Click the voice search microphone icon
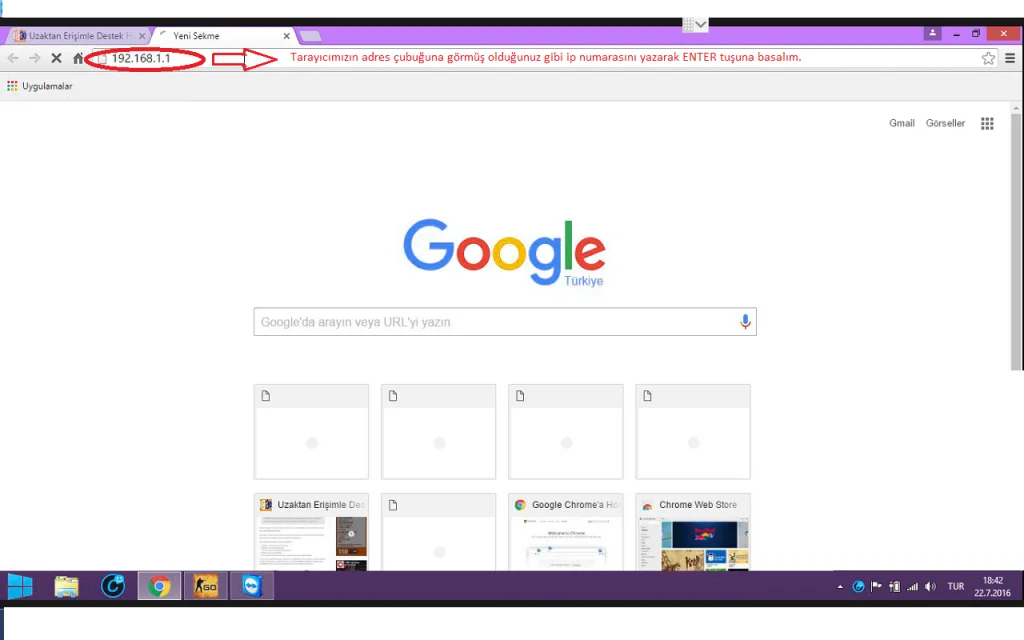 pos(744,322)
